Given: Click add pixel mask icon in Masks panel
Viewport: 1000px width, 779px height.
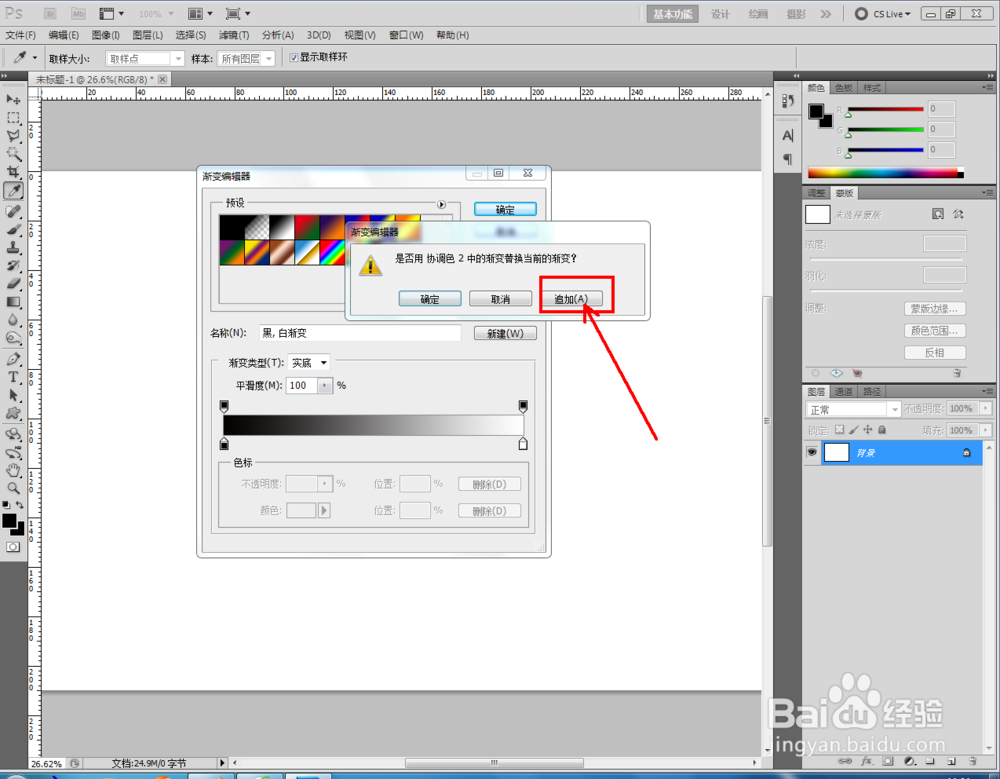Looking at the screenshot, I should 938,214.
